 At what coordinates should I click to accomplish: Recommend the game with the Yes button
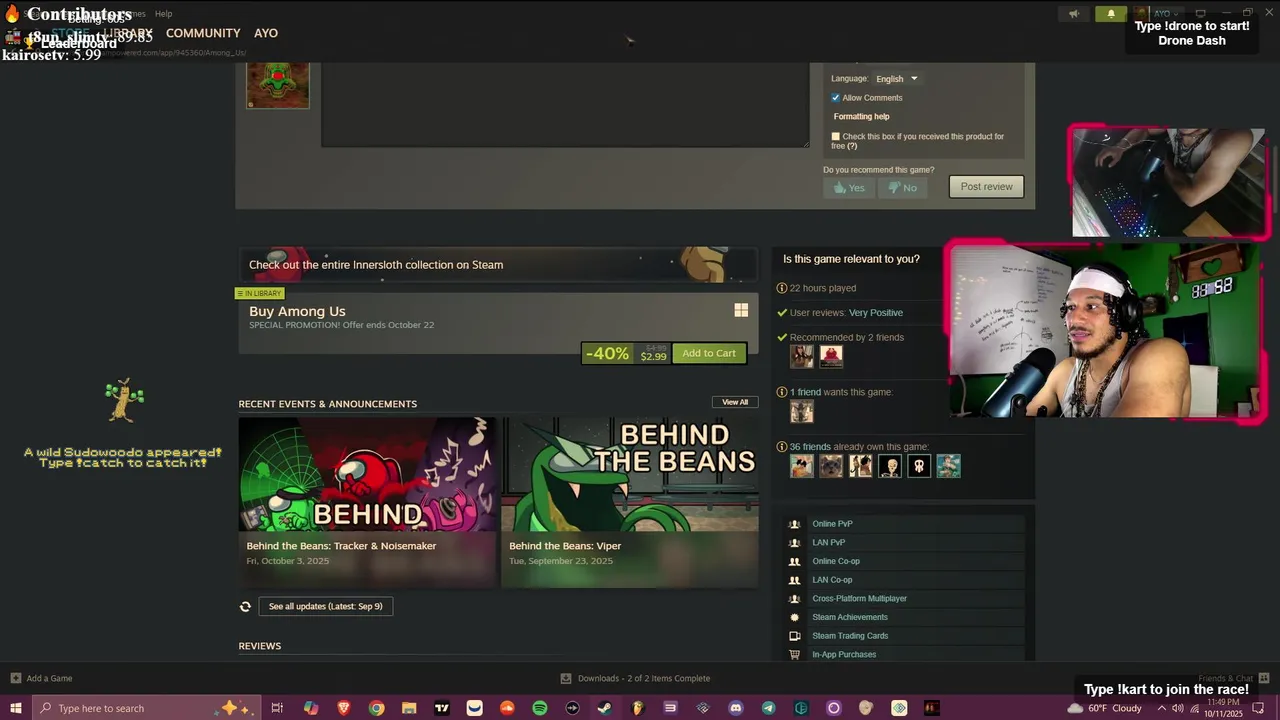tap(849, 187)
